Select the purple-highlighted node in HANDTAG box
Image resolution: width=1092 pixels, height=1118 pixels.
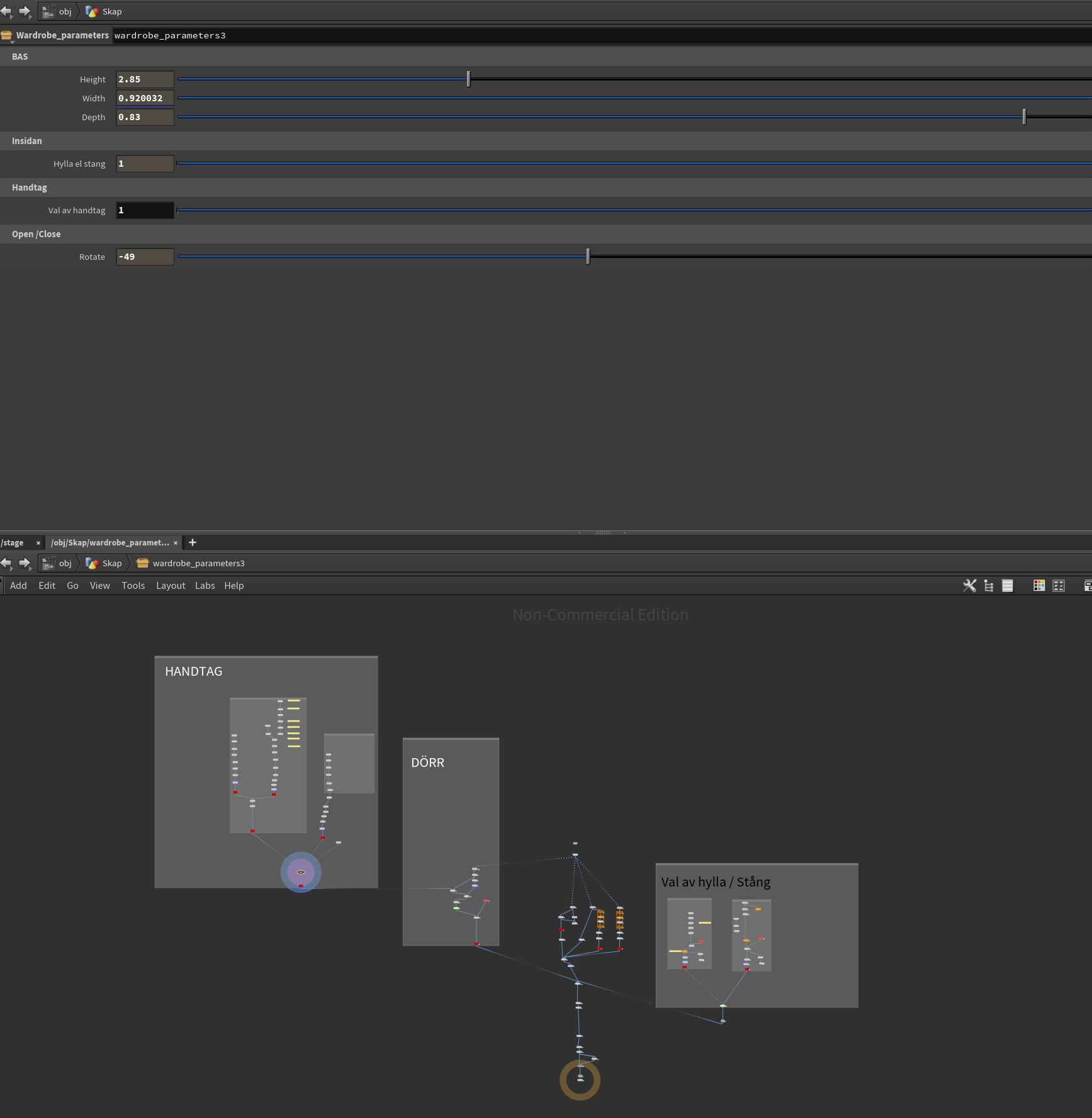click(301, 872)
